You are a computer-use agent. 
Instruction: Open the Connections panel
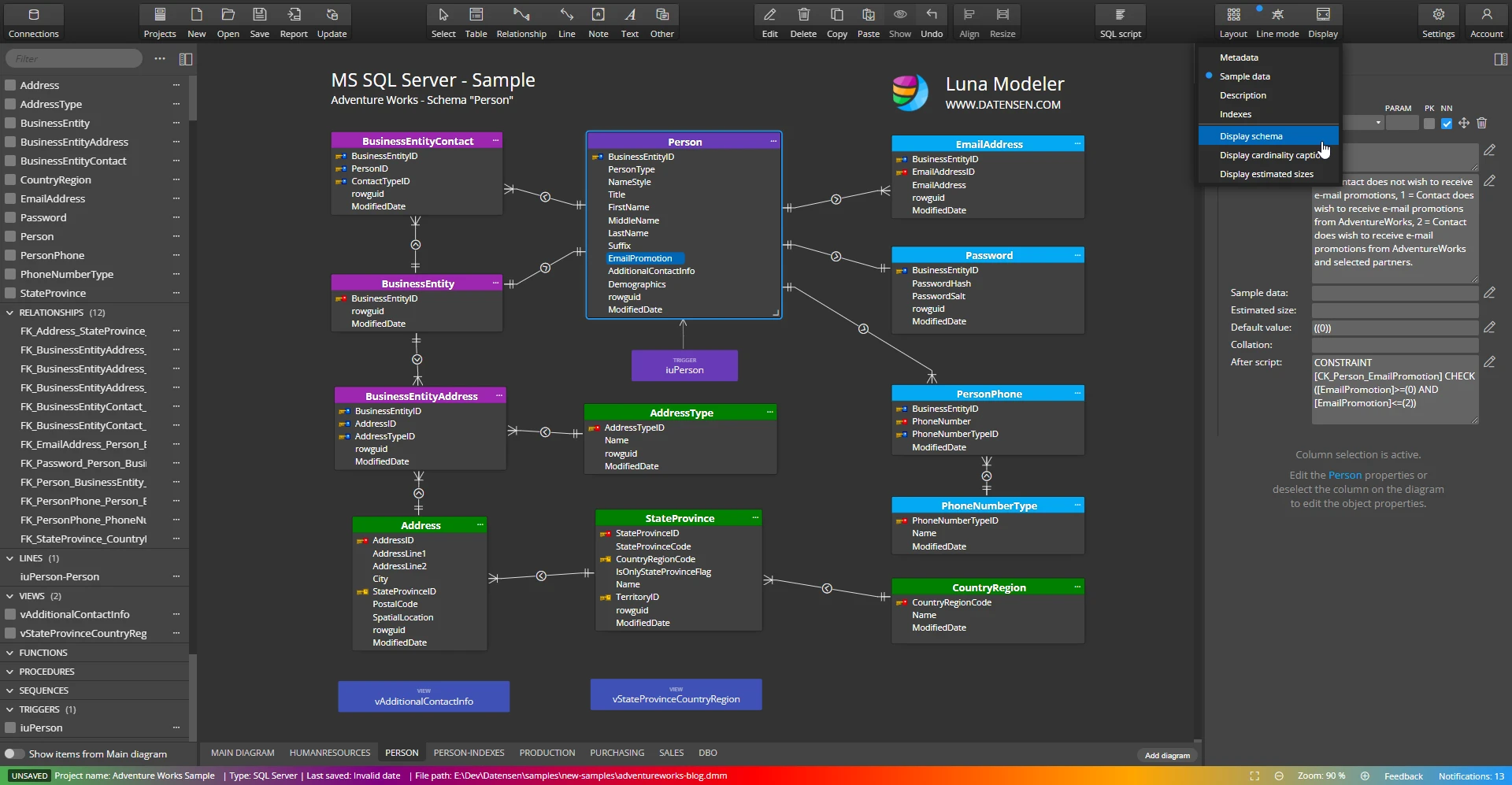tap(33, 22)
